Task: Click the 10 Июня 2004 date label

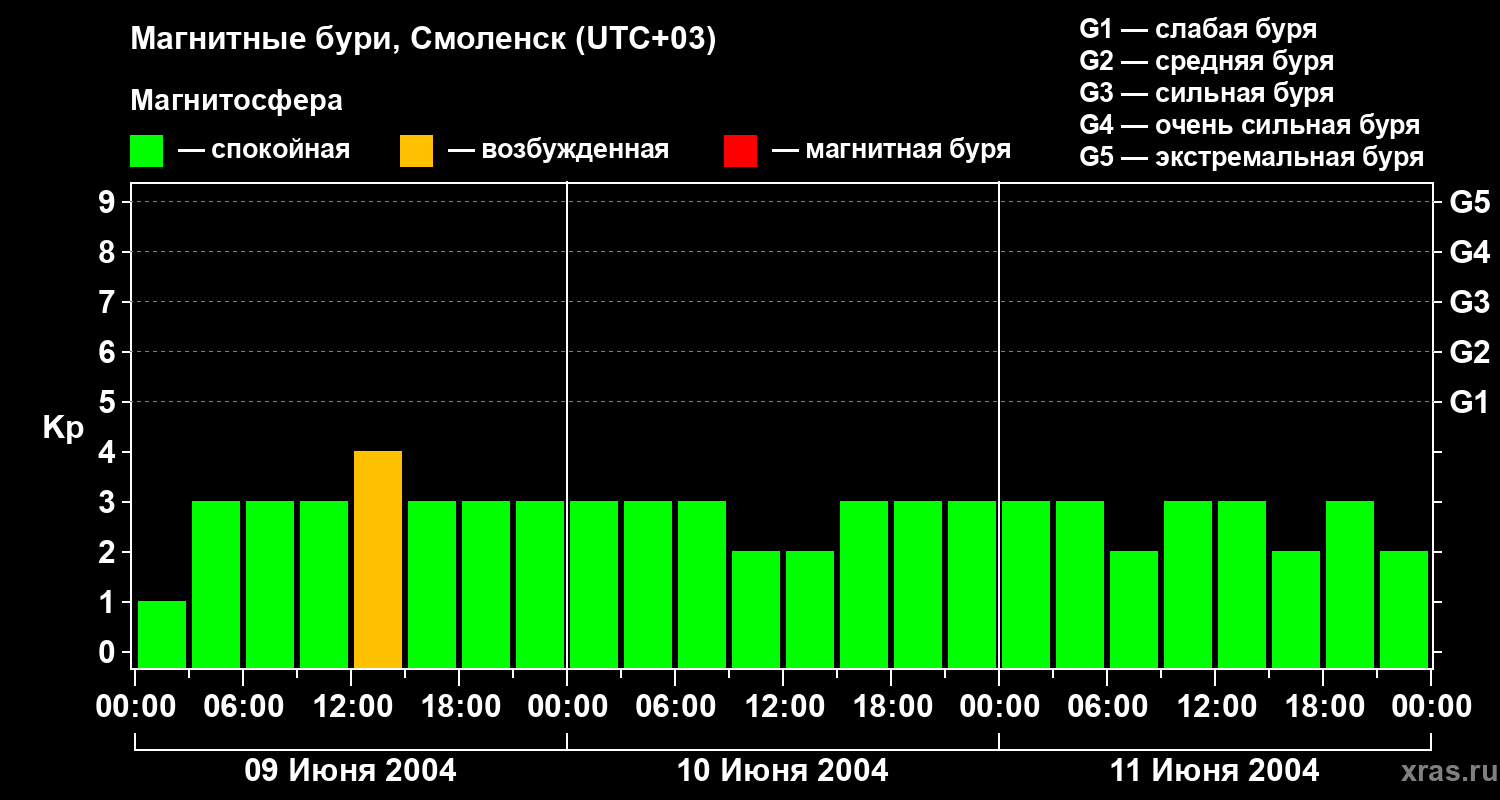Action: pos(782,771)
